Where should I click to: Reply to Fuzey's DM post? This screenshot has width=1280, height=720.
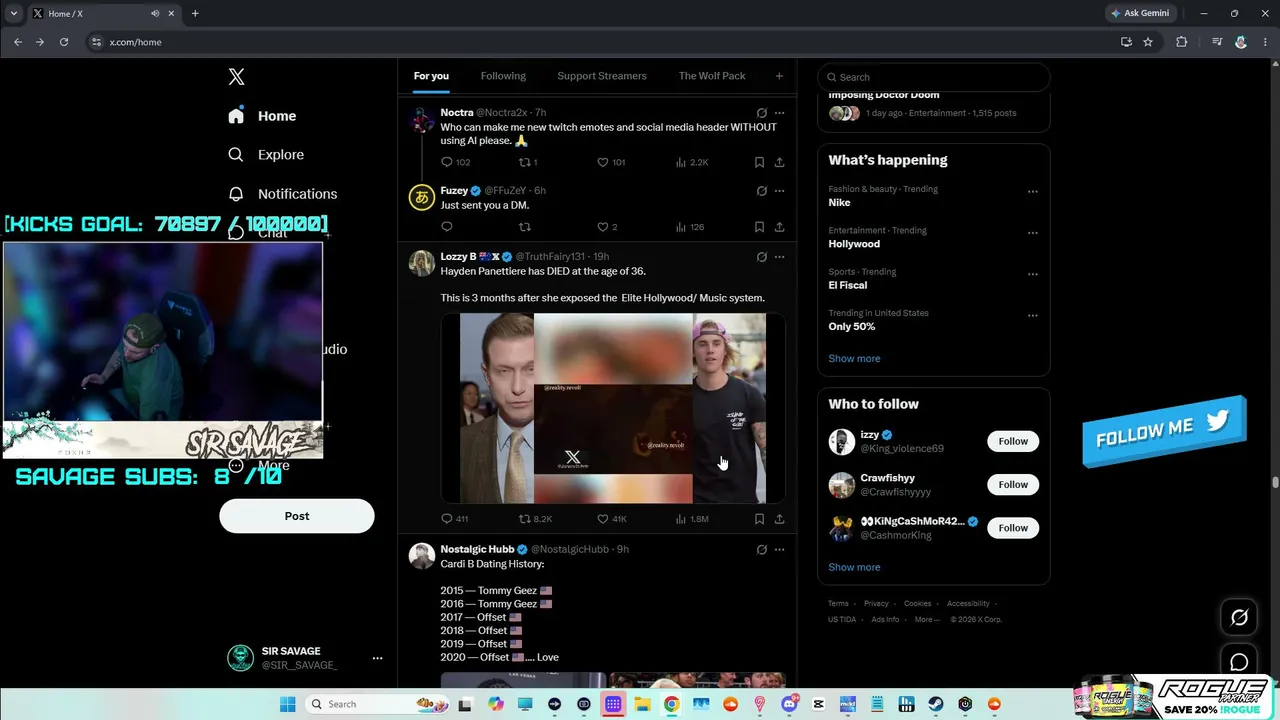[x=447, y=227]
